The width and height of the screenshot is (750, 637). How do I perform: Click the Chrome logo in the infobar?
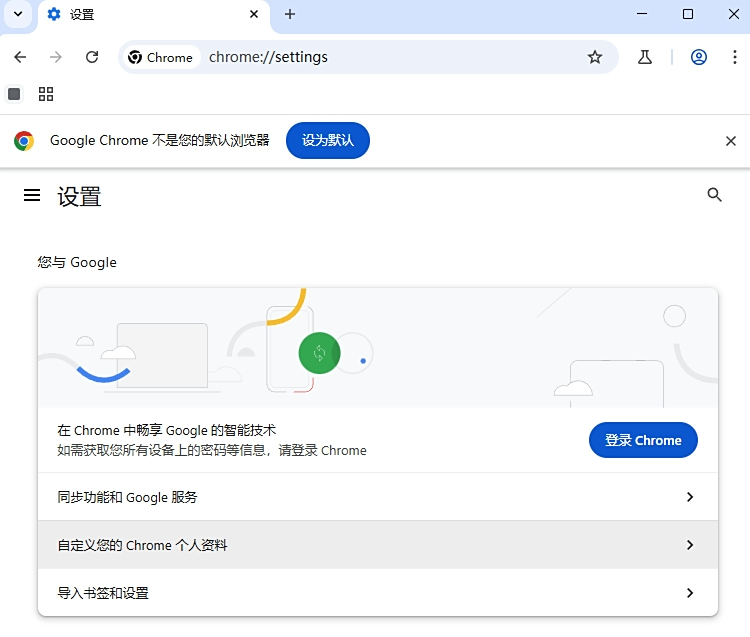click(24, 141)
